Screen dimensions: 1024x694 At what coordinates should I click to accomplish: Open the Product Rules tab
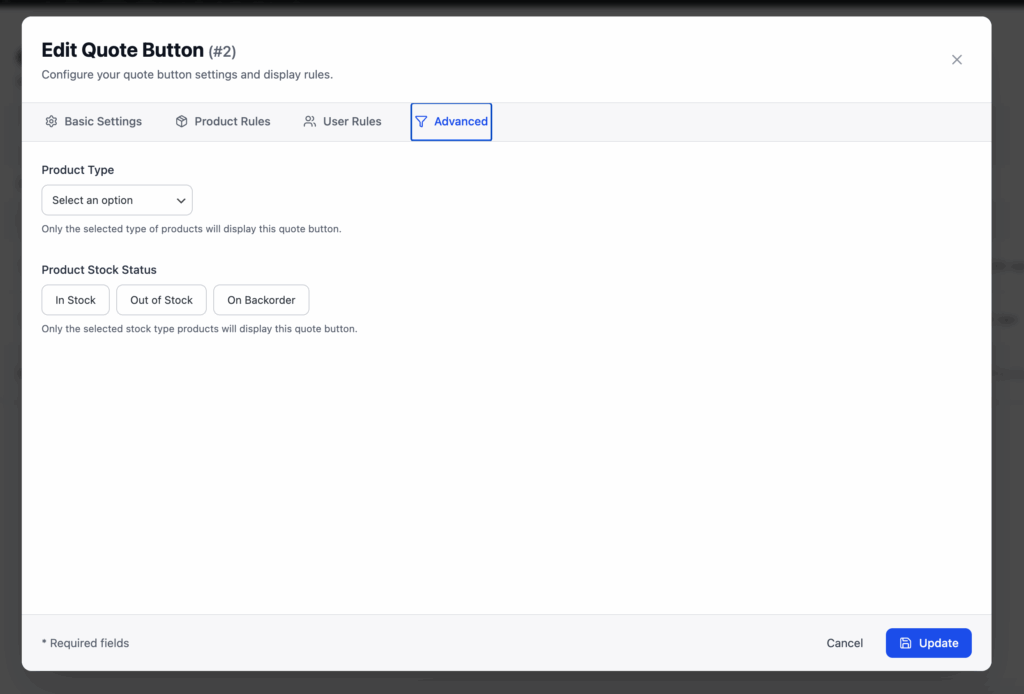click(232, 122)
